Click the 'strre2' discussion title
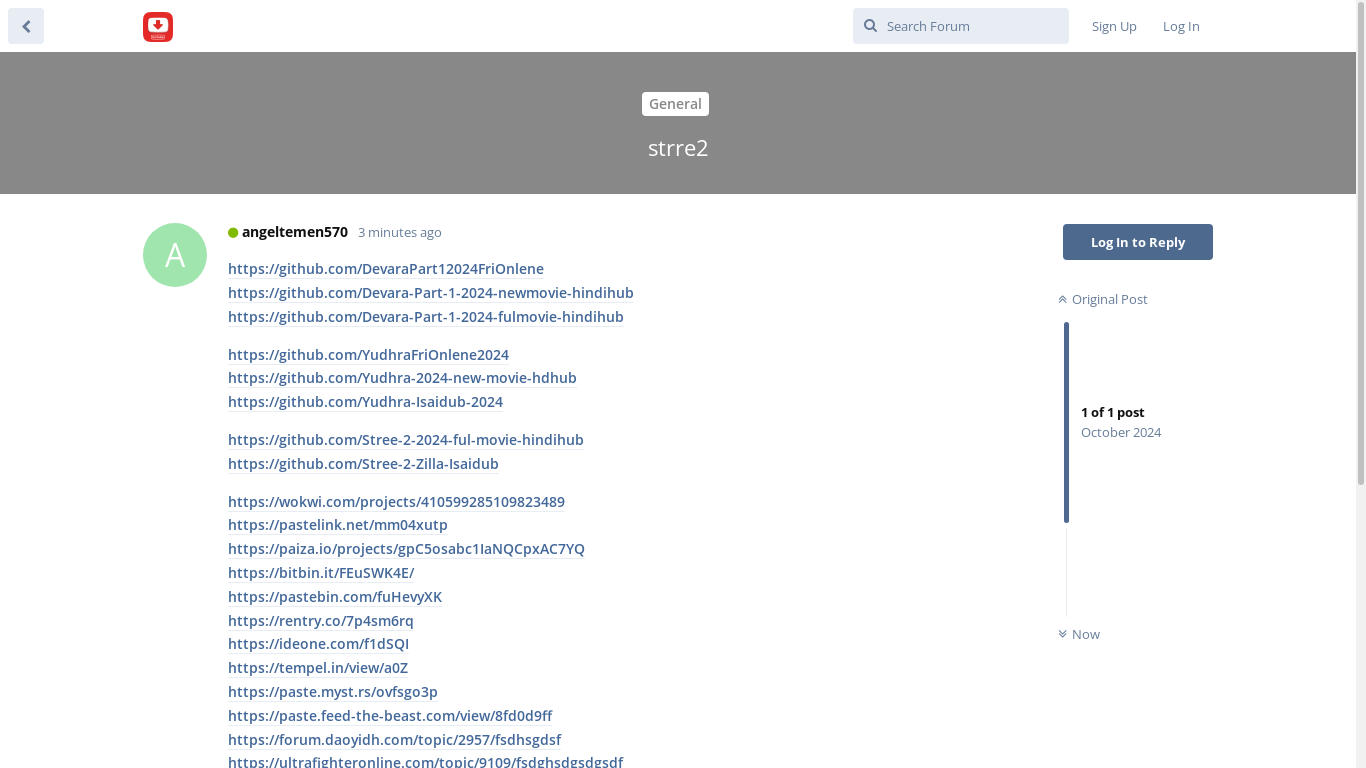1366x768 pixels. [678, 148]
